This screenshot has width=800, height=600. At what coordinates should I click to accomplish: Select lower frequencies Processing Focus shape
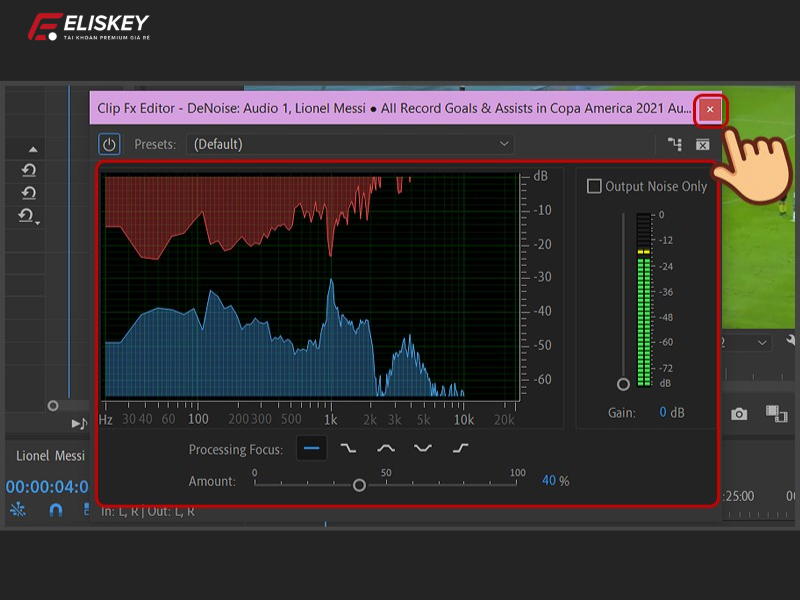348,449
